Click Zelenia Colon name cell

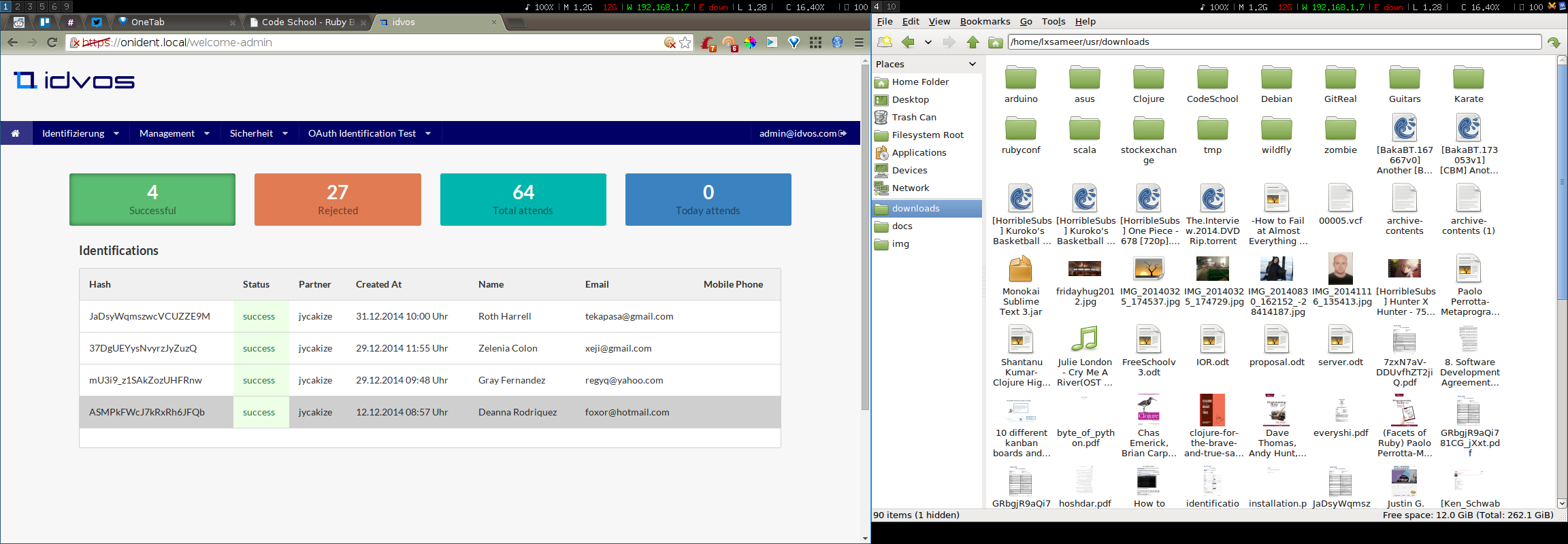508,348
